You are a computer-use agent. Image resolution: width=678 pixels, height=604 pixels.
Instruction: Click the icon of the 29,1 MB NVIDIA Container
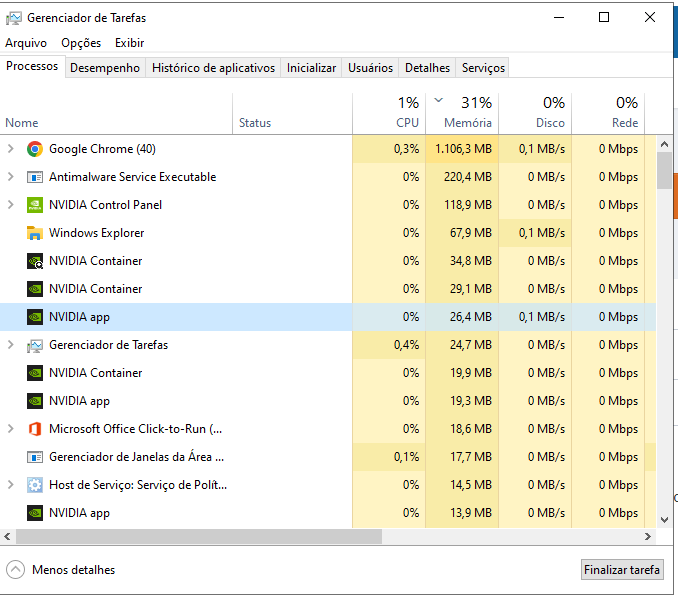click(35, 289)
